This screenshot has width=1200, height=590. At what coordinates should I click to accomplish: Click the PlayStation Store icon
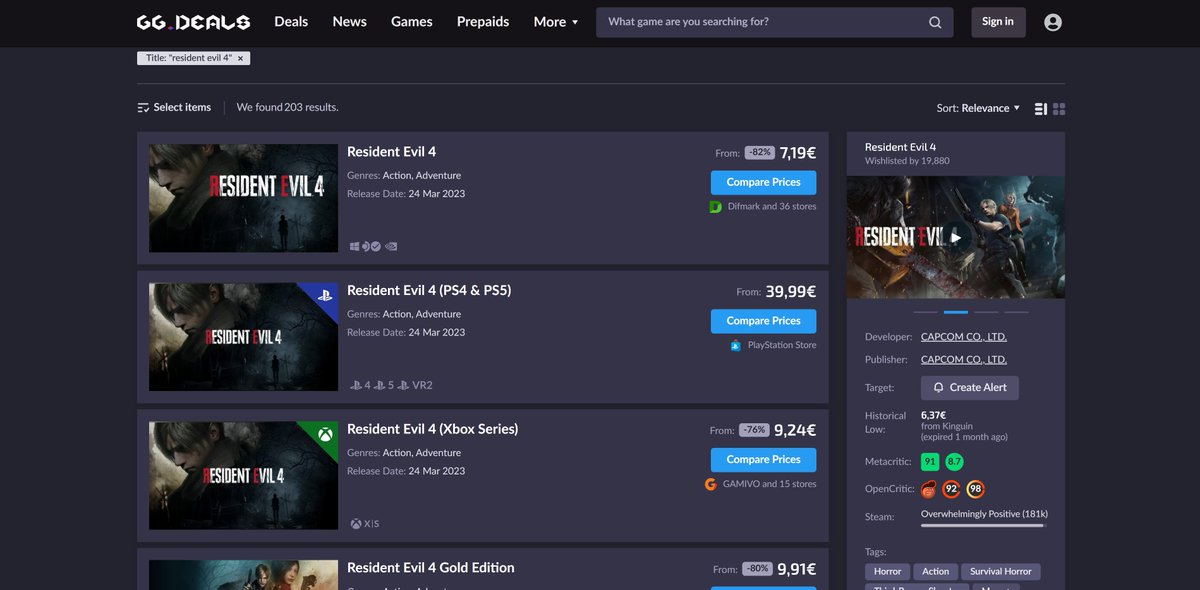pos(736,346)
